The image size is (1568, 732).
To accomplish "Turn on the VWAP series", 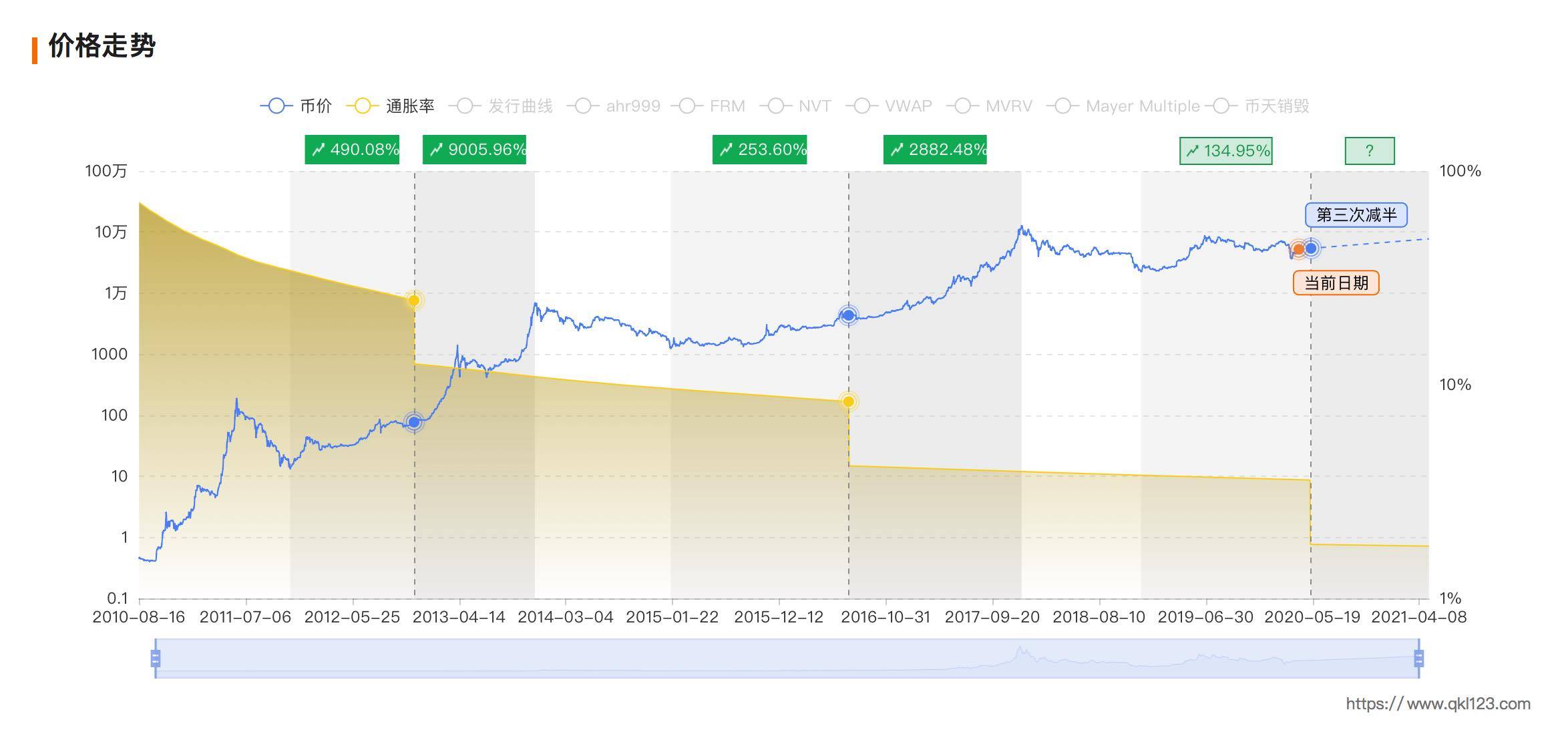I will pos(889,106).
